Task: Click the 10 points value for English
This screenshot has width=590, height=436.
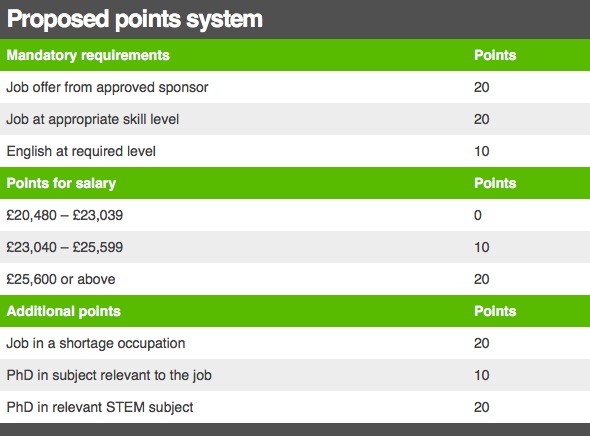Action: 482,151
